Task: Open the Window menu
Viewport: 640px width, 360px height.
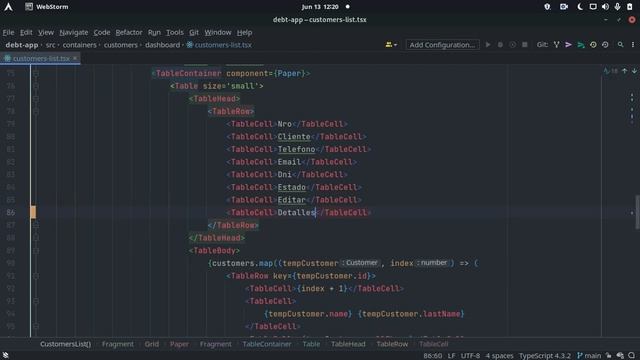Action: 218,32
